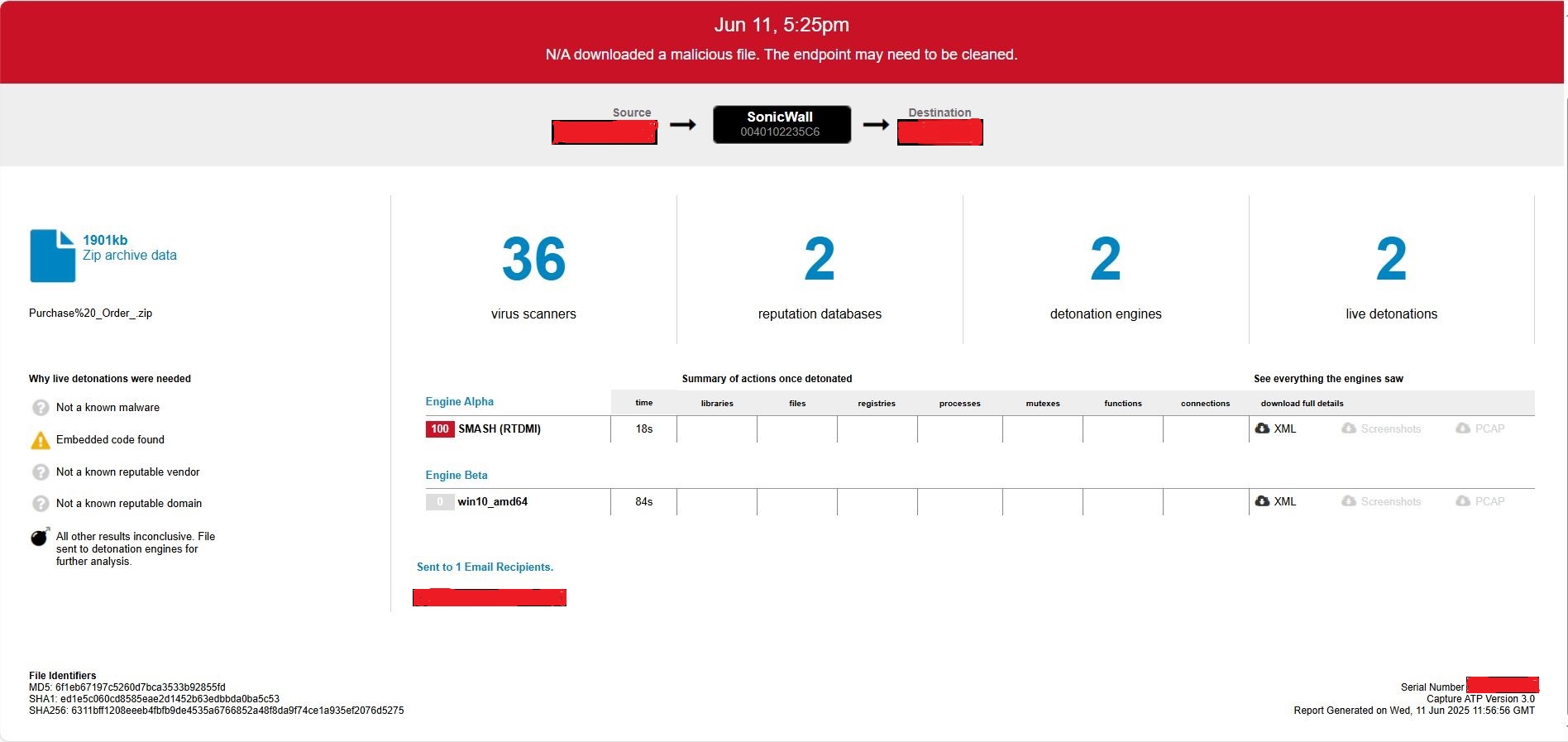Click the Engine Beta heading
The height and width of the screenshot is (742, 1568).
pyautogui.click(x=457, y=476)
